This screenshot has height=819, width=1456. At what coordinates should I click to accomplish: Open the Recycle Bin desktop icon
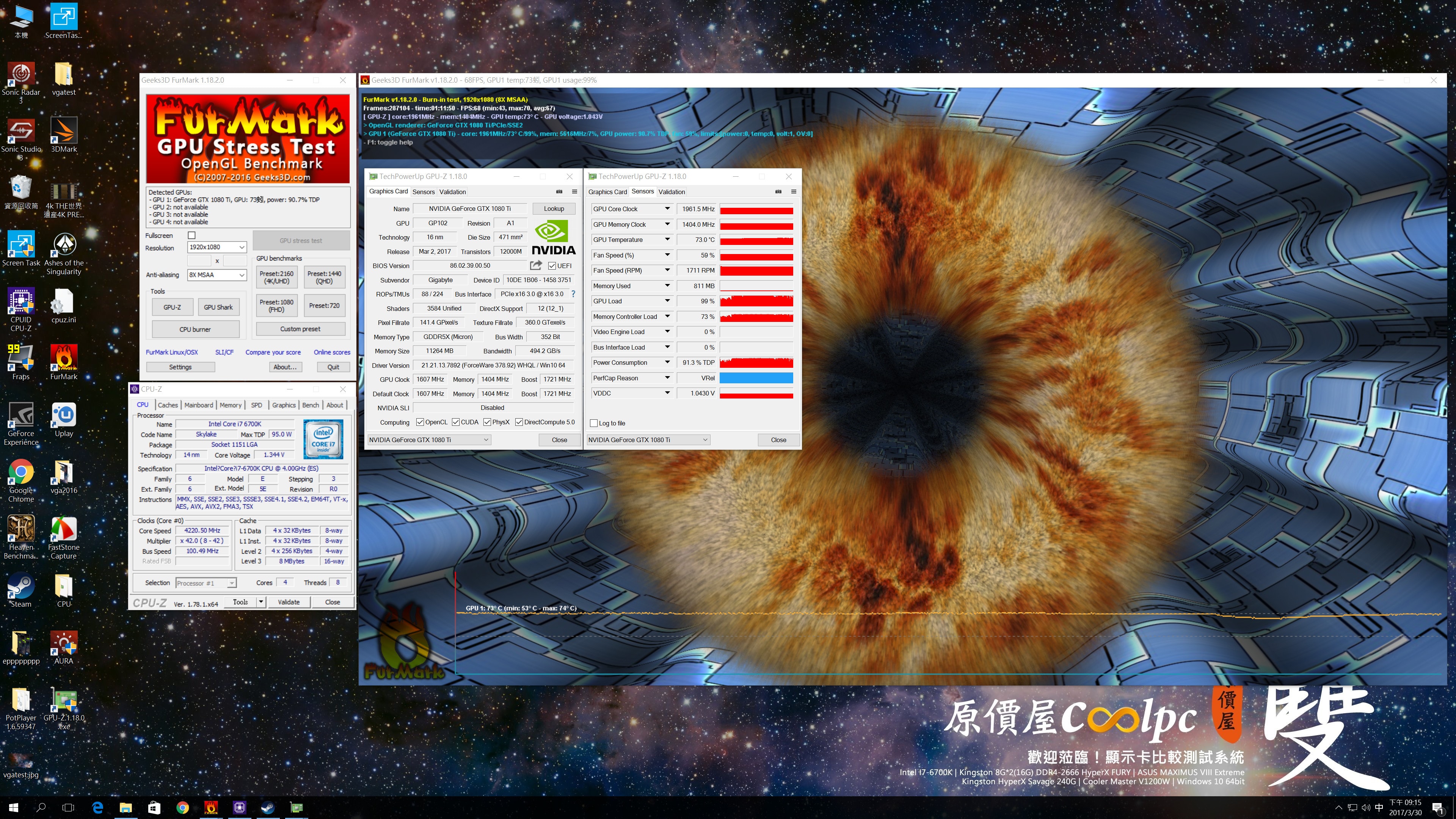[21, 192]
